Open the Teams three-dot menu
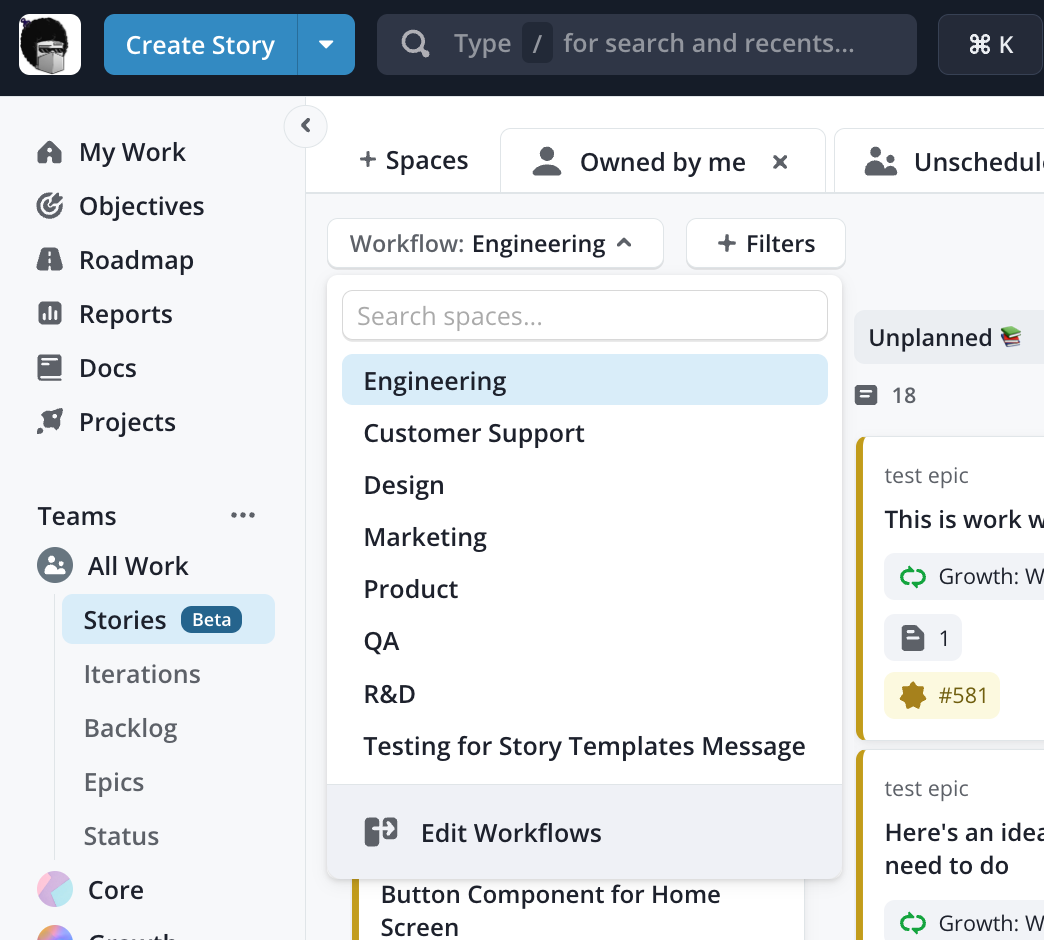 243,516
